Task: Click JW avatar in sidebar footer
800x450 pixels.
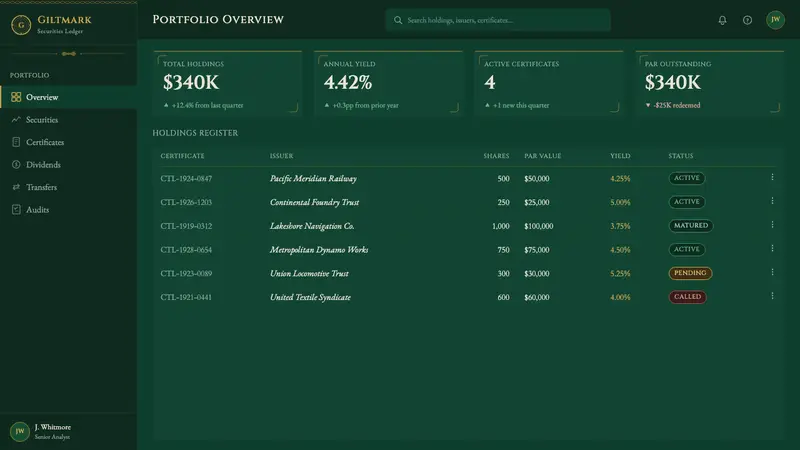Action: [19, 431]
